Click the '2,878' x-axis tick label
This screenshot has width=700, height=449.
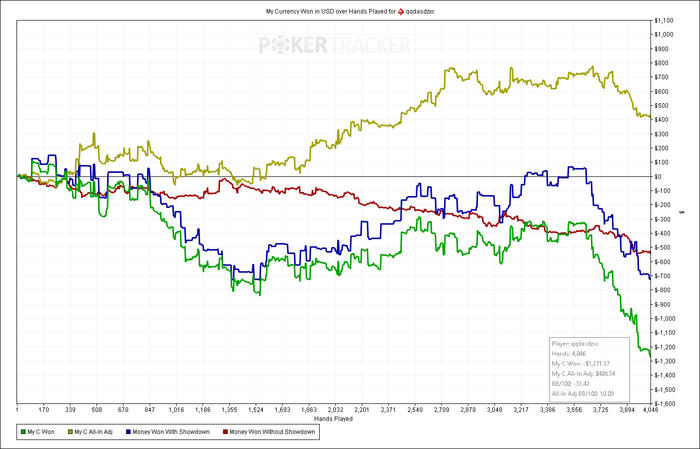[x=468, y=409]
